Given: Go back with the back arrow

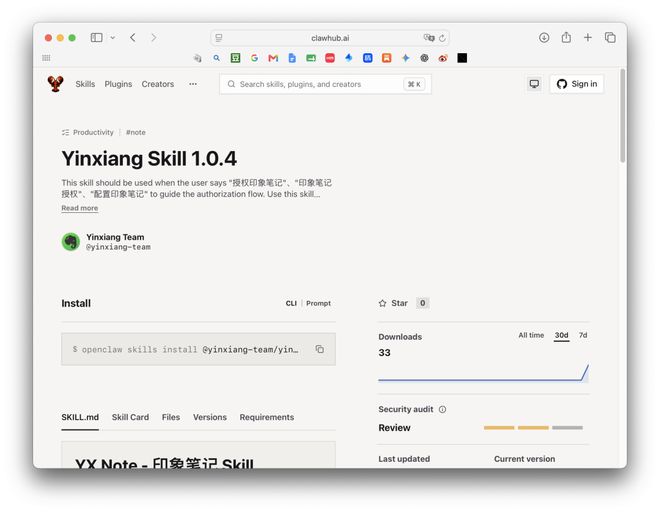Looking at the screenshot, I should (133, 38).
